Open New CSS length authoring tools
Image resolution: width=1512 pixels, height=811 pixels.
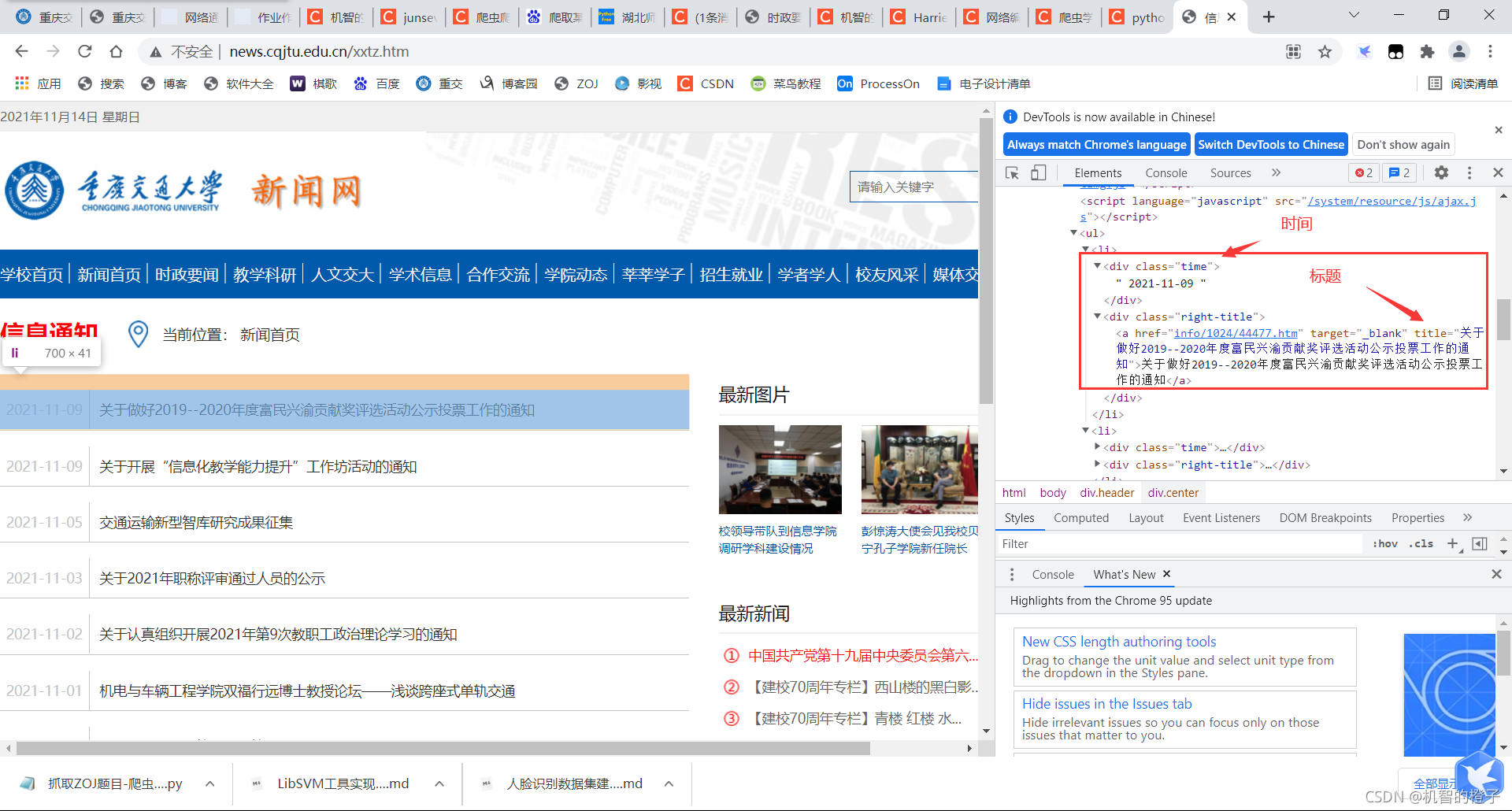[x=1119, y=642]
